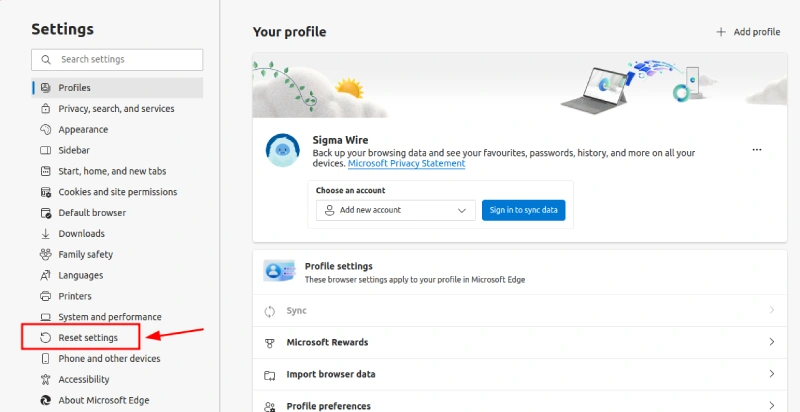Click the Default browser icon
This screenshot has width=800, height=412.
pos(45,213)
